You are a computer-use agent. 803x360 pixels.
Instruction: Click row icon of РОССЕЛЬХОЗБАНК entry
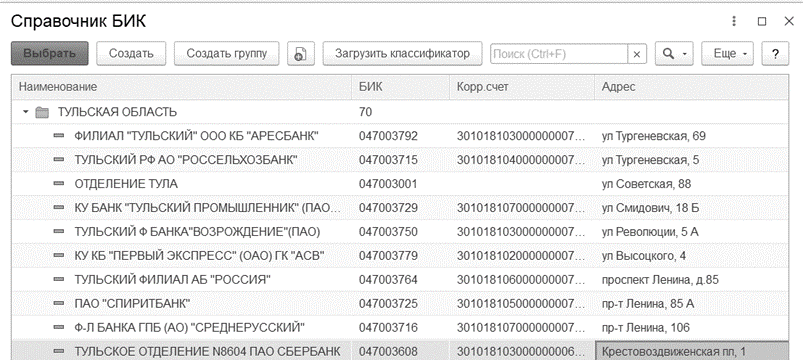click(59, 160)
